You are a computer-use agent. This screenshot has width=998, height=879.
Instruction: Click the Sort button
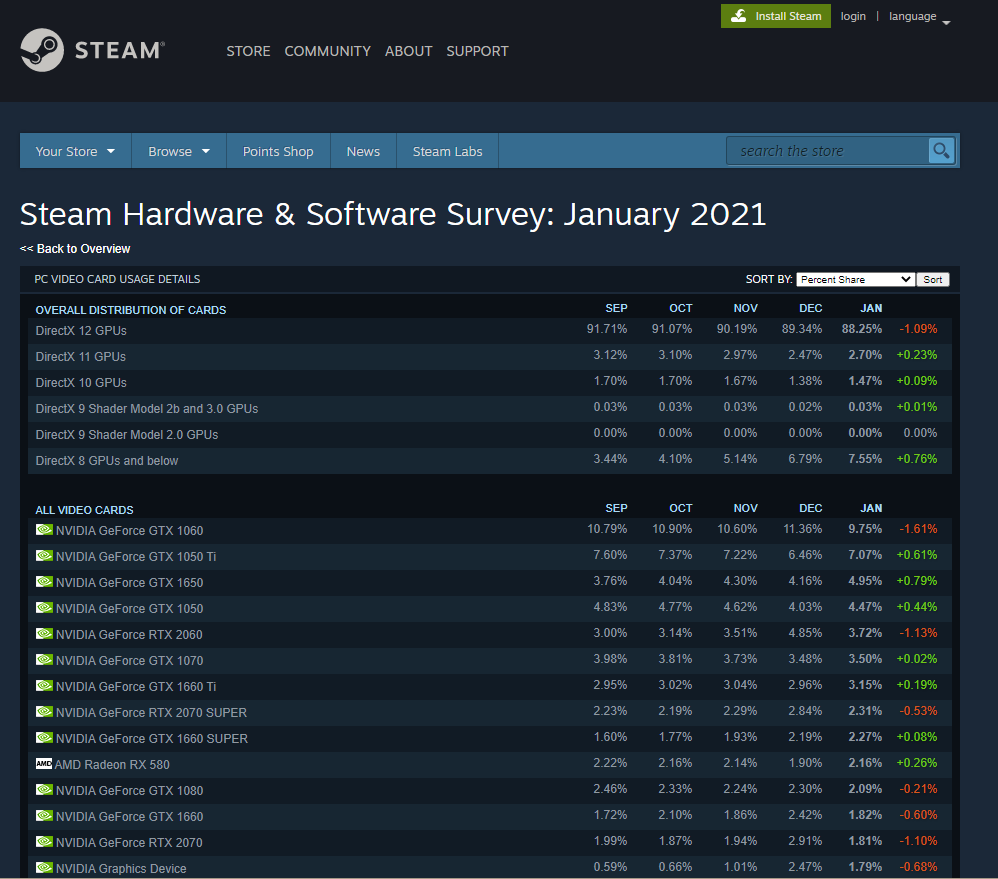click(x=933, y=279)
